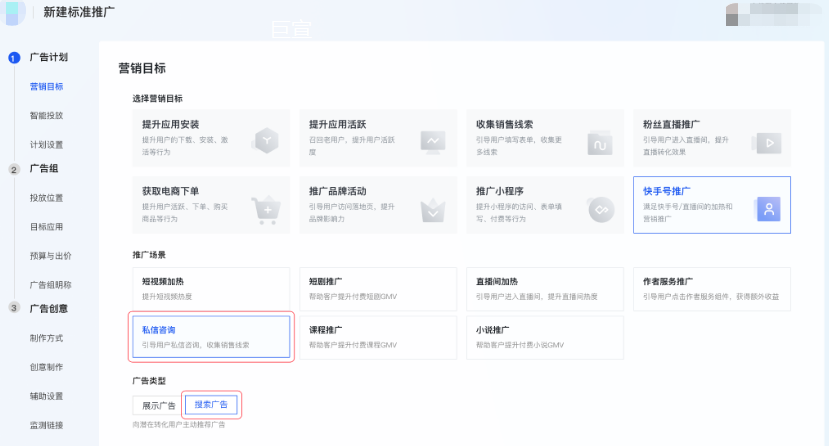This screenshot has width=829, height=446.
Task: Go to 监测链接 in sidebar
Action: pyautogui.click(x=47, y=425)
